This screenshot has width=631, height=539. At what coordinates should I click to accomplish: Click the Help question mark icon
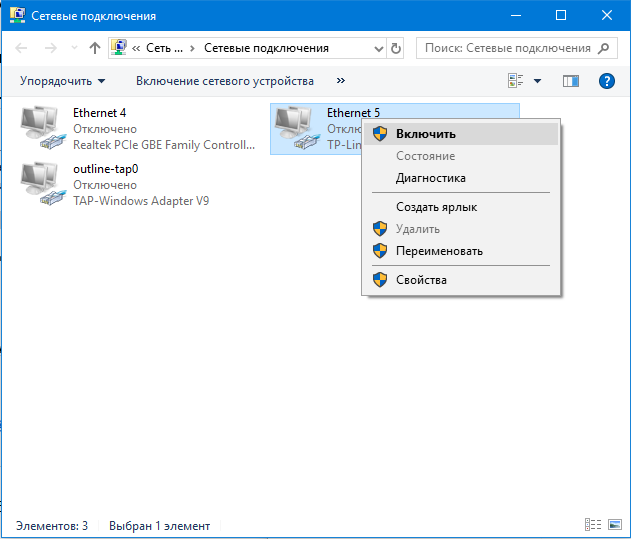coord(606,81)
